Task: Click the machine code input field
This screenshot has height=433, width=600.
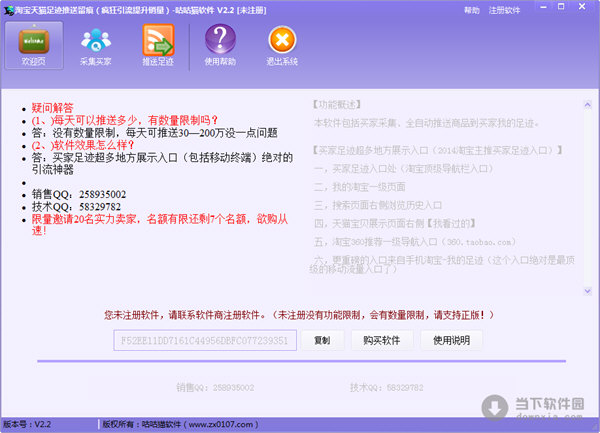Action: (x=205, y=340)
